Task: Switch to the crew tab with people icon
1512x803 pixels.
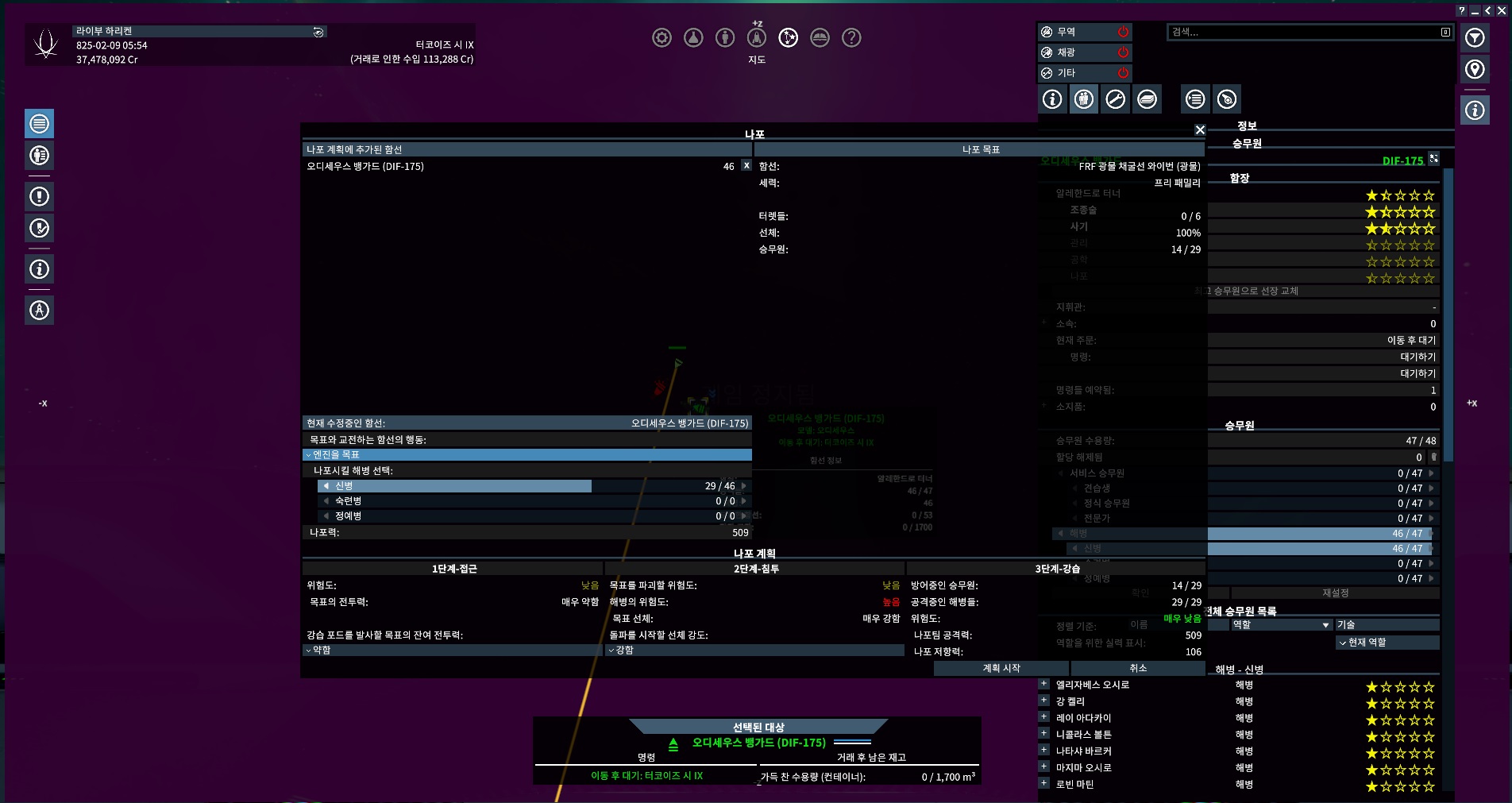Action: pyautogui.click(x=1084, y=99)
